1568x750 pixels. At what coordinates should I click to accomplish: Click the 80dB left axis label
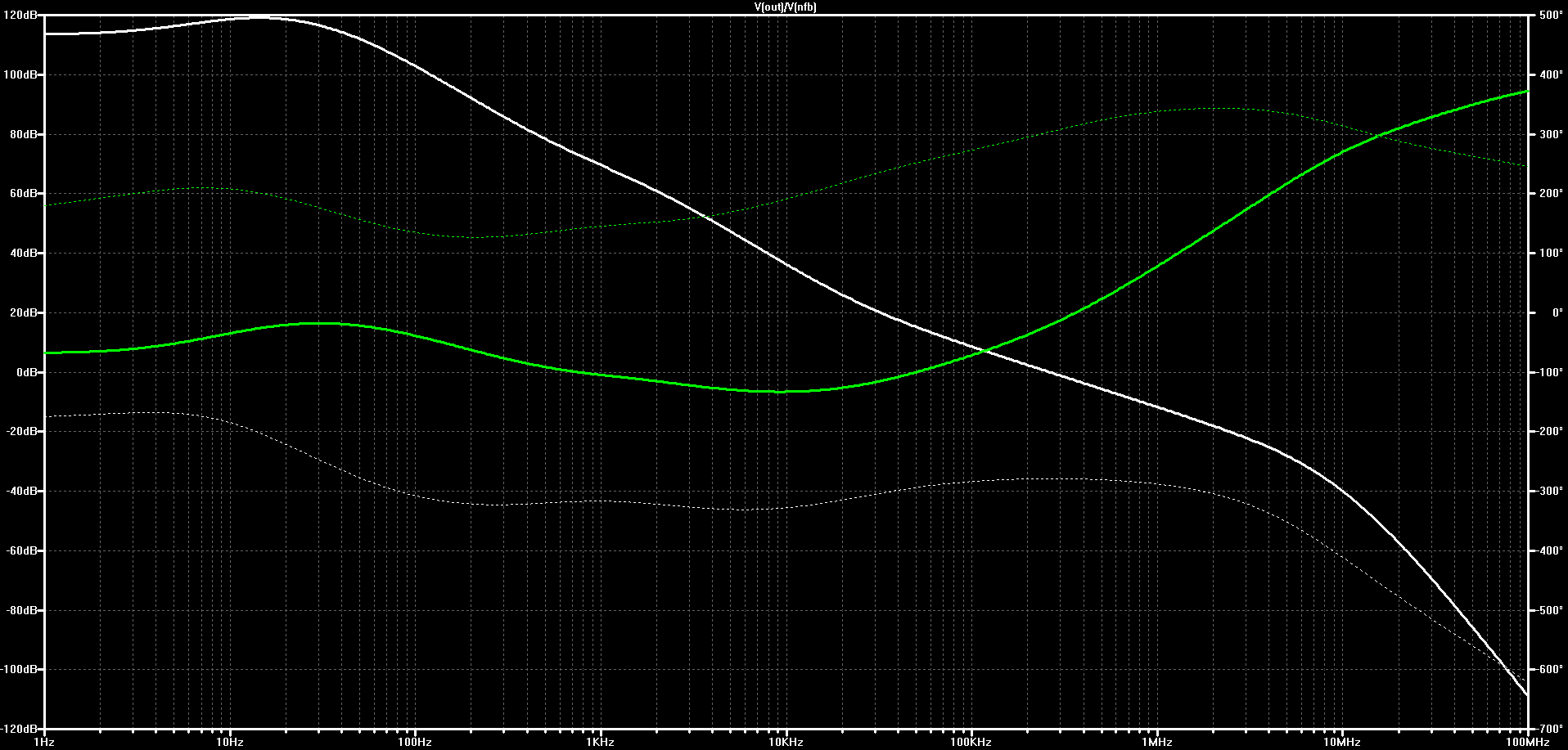click(23, 134)
